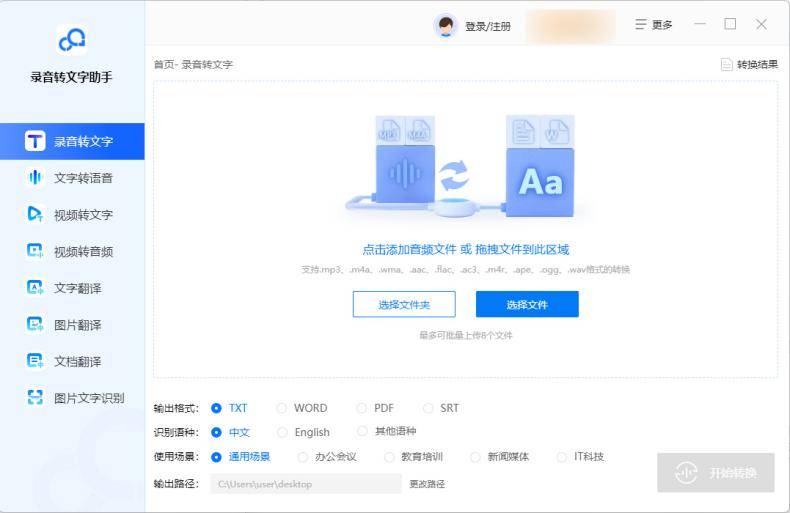Click the 首页 breadcrumb
Image resolution: width=790 pixels, height=513 pixels.
pyautogui.click(x=164, y=65)
